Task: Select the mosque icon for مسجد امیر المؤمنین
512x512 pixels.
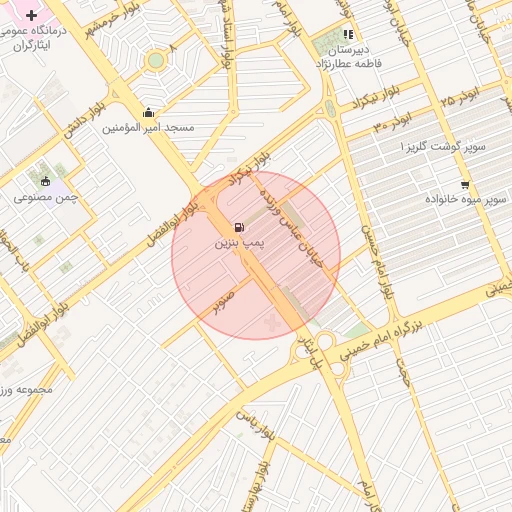Action: (x=148, y=113)
